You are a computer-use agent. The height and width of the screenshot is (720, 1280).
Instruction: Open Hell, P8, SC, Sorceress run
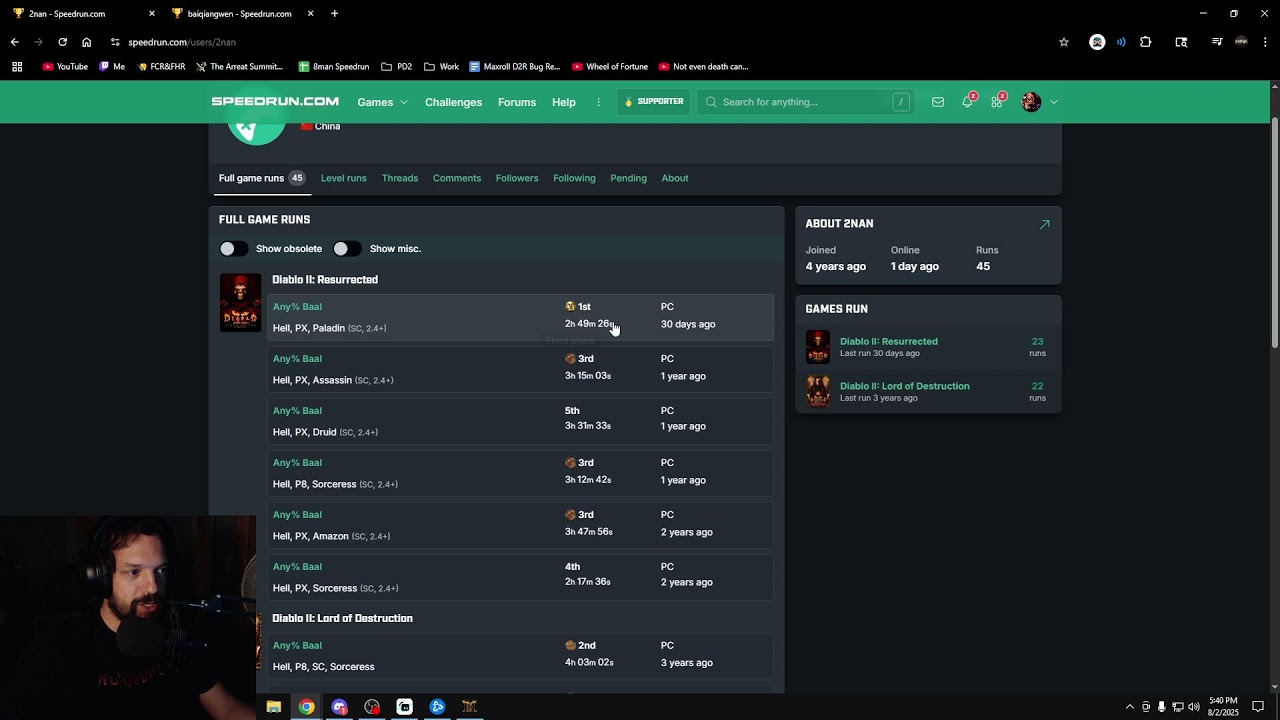(x=520, y=656)
